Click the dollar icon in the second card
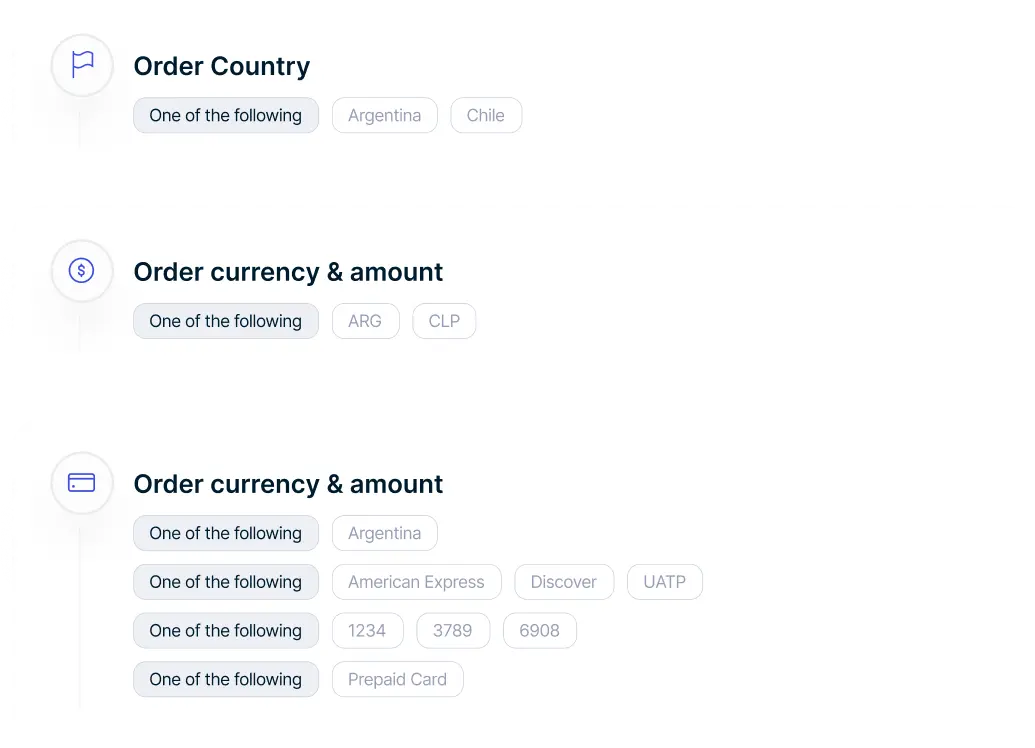Image resolution: width=1035 pixels, height=748 pixels. (x=81, y=271)
